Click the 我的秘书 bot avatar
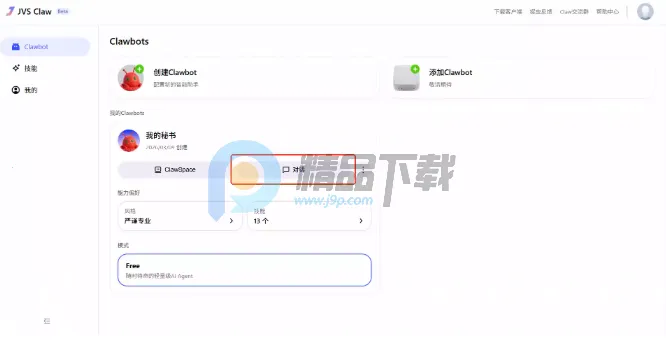Viewport: 666px width, 363px height. click(x=129, y=141)
